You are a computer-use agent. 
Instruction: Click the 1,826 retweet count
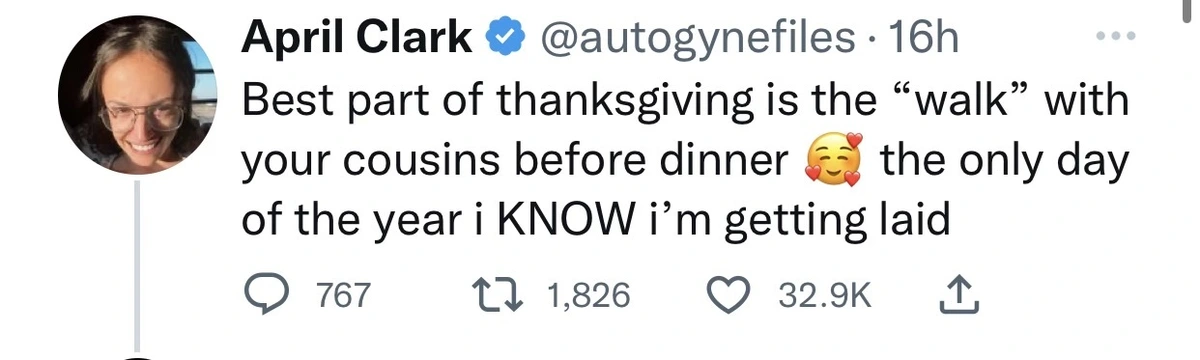(590, 296)
